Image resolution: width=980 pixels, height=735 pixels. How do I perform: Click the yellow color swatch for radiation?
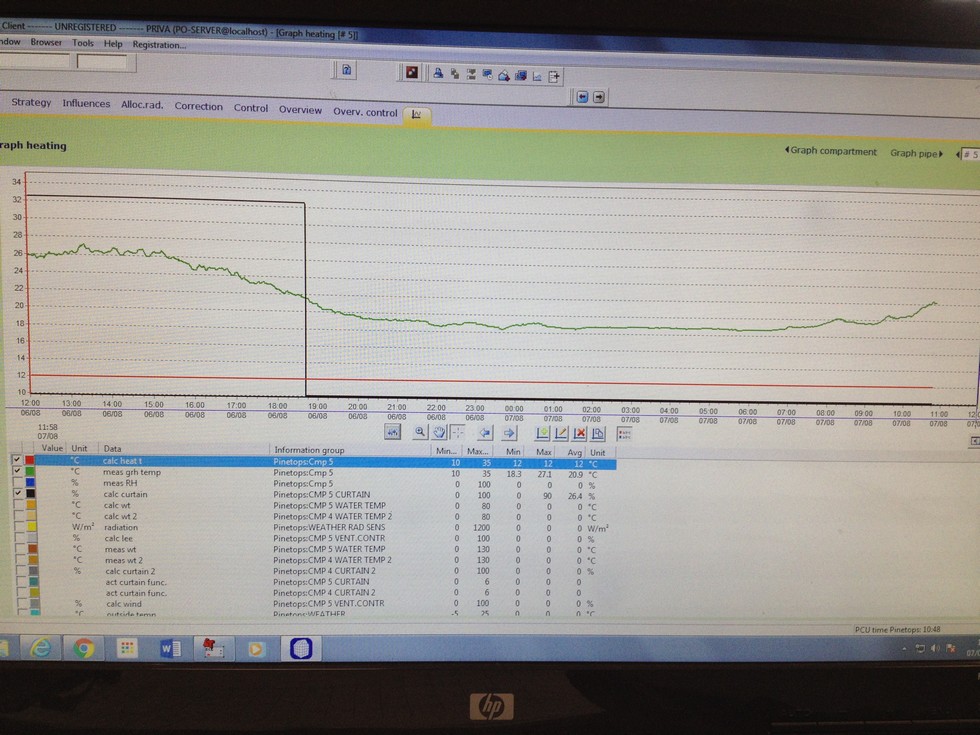[31, 527]
